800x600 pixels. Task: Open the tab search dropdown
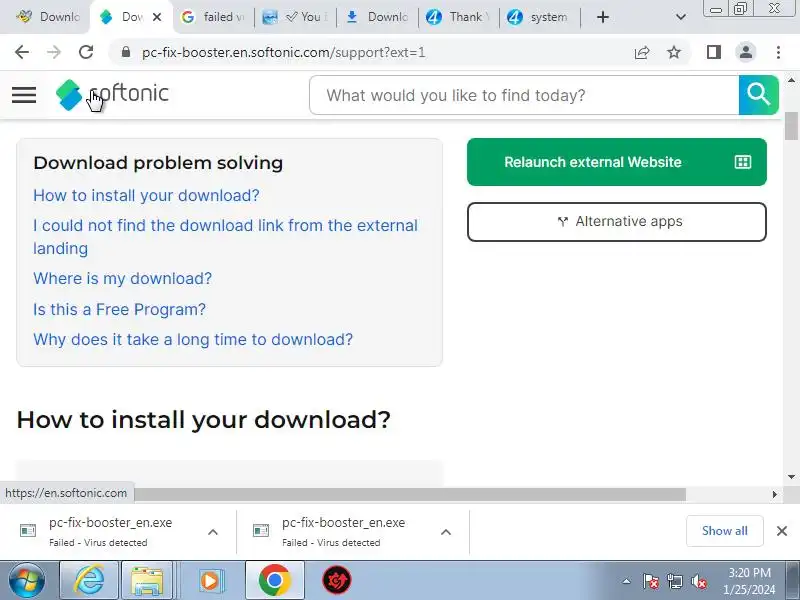tap(681, 17)
